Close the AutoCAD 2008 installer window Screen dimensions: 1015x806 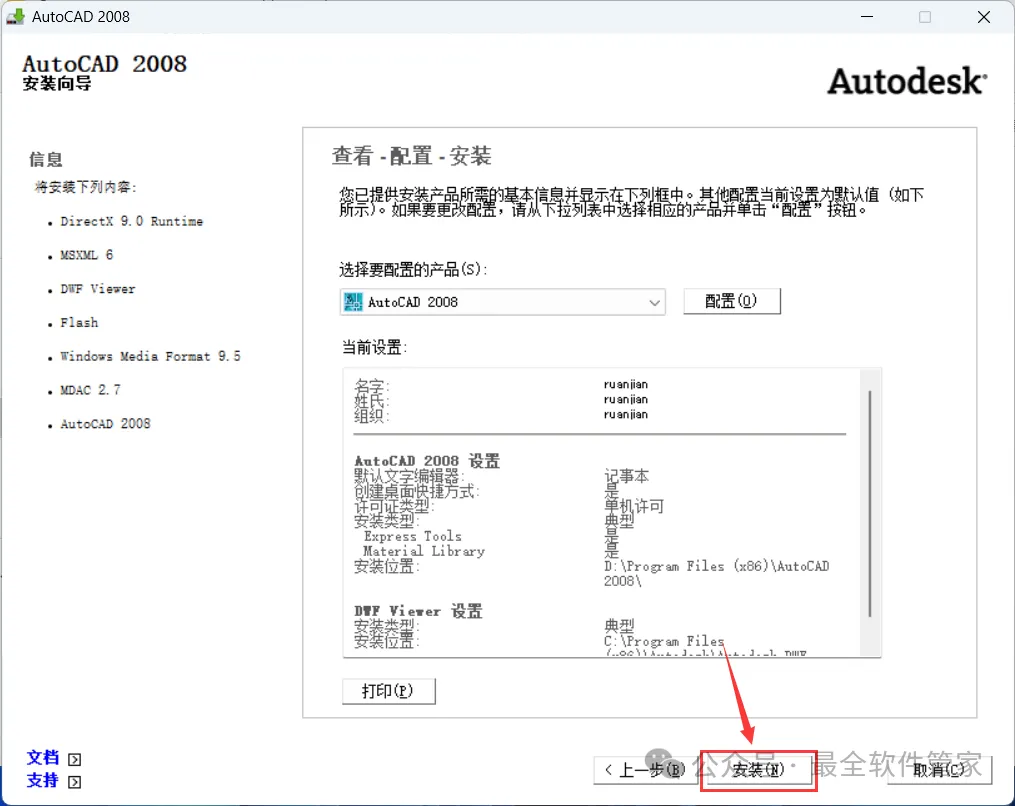(x=984, y=17)
